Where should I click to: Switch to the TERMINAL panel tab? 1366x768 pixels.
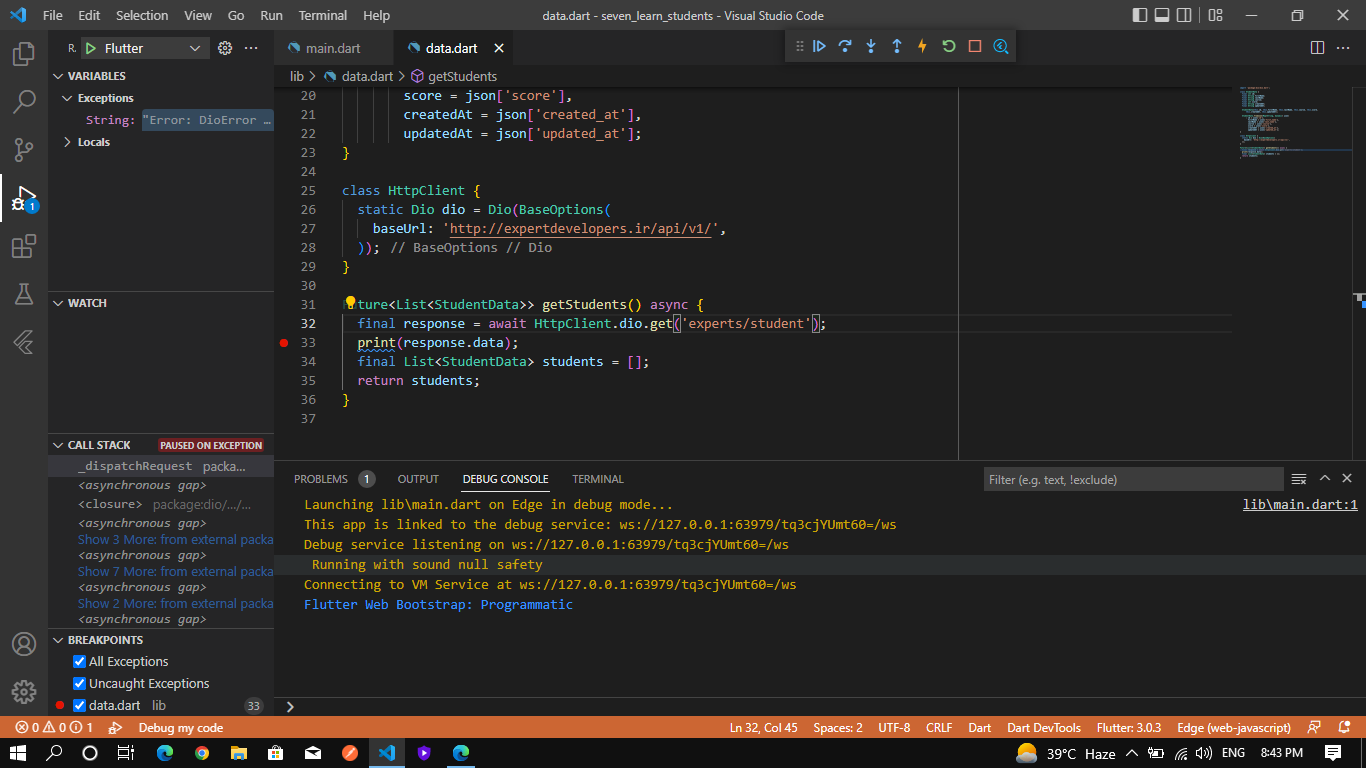pos(598,479)
